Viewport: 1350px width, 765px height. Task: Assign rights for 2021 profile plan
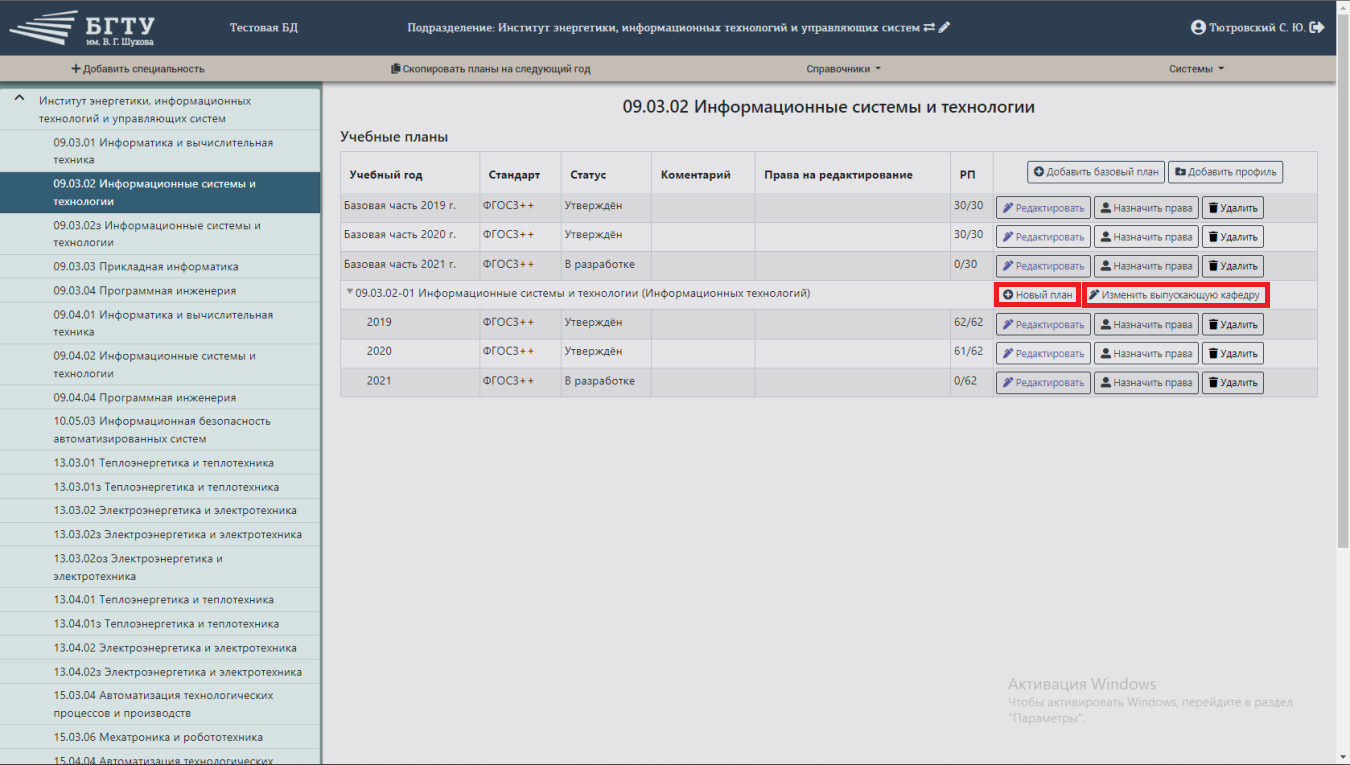1146,382
